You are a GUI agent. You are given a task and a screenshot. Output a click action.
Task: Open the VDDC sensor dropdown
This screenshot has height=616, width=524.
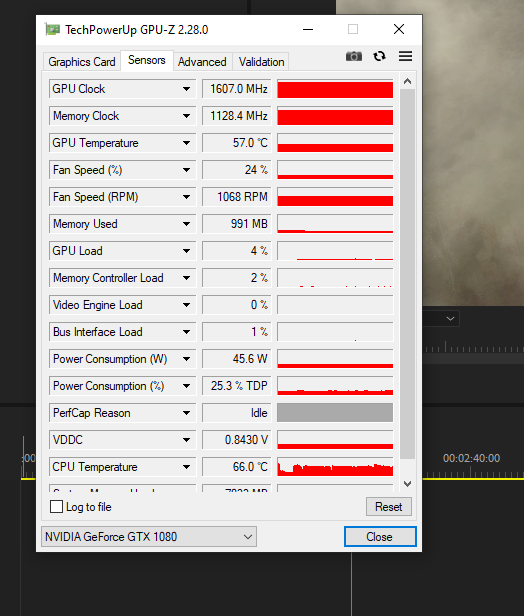pos(187,440)
